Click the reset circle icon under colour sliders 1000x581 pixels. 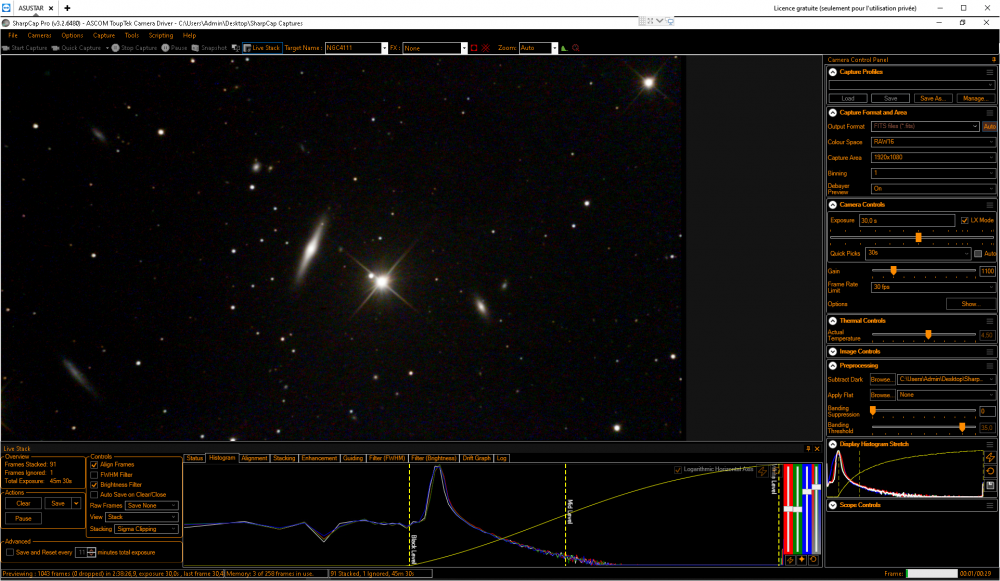click(813, 560)
